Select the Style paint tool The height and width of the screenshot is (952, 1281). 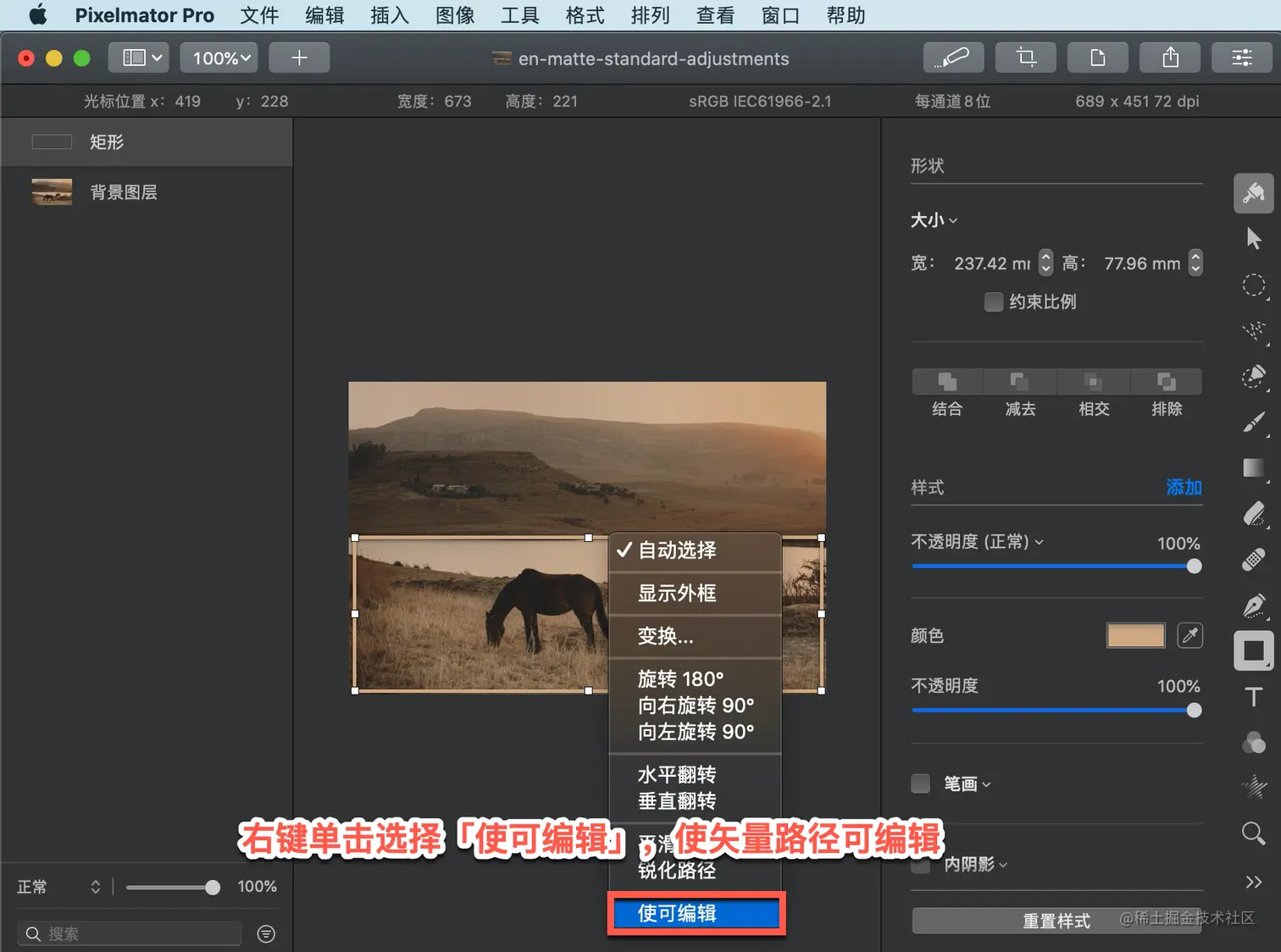click(1253, 193)
